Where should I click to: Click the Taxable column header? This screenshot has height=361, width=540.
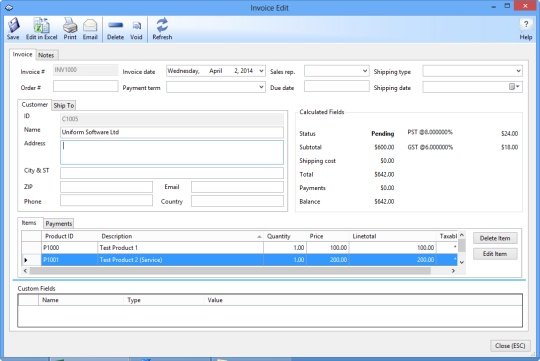tap(447, 236)
